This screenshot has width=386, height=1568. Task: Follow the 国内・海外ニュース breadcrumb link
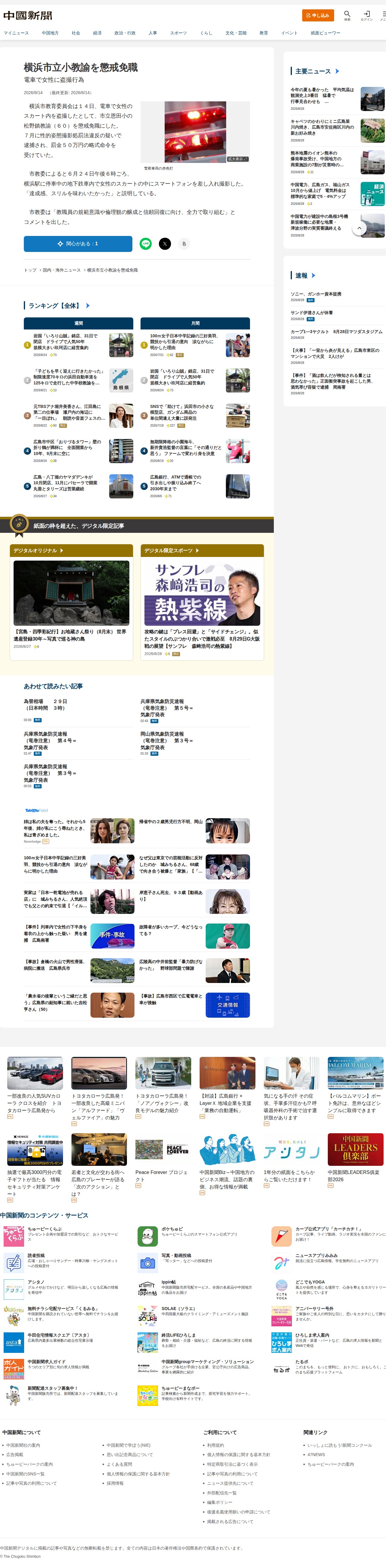click(62, 270)
